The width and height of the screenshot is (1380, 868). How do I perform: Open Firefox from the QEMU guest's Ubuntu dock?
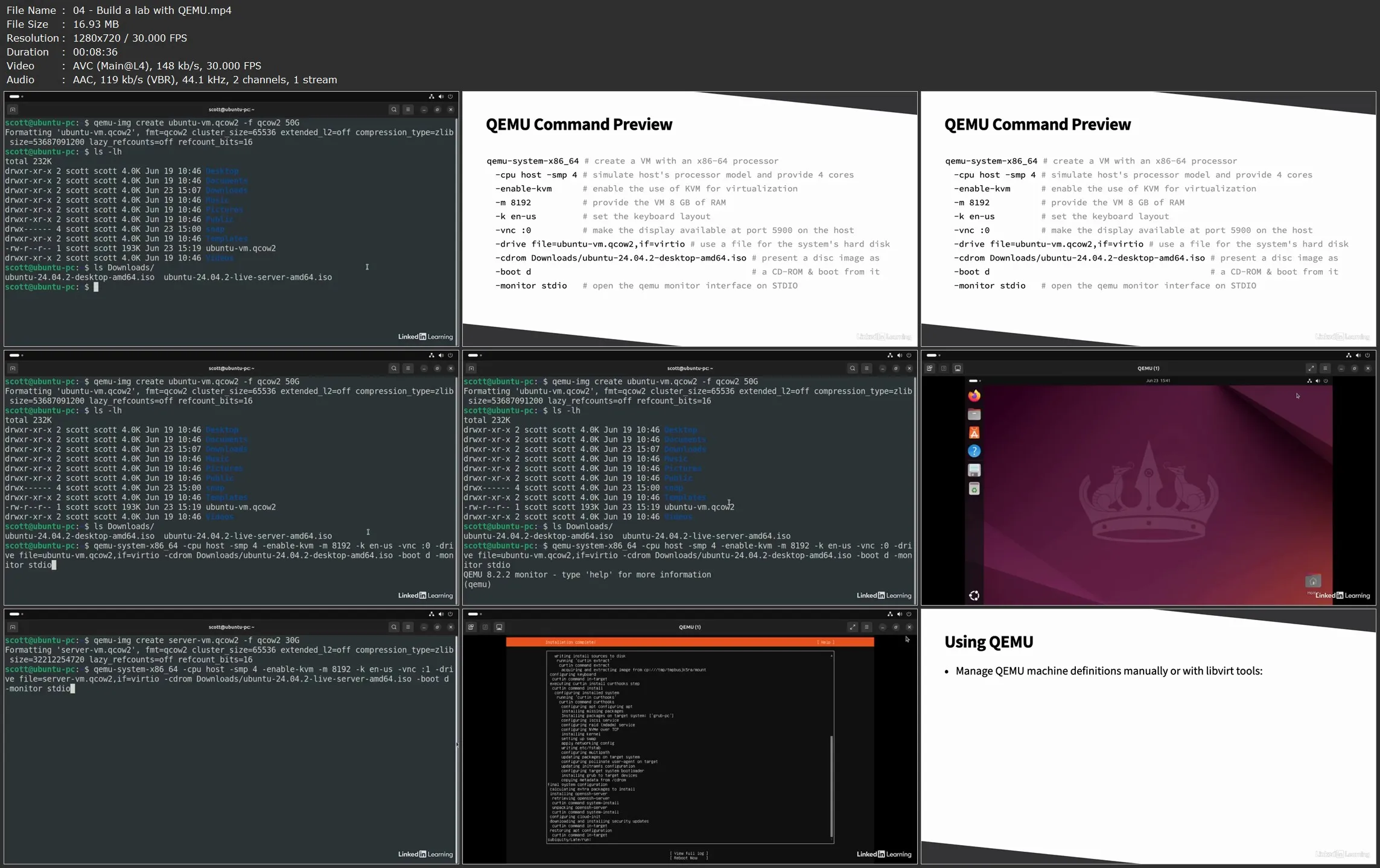974,396
